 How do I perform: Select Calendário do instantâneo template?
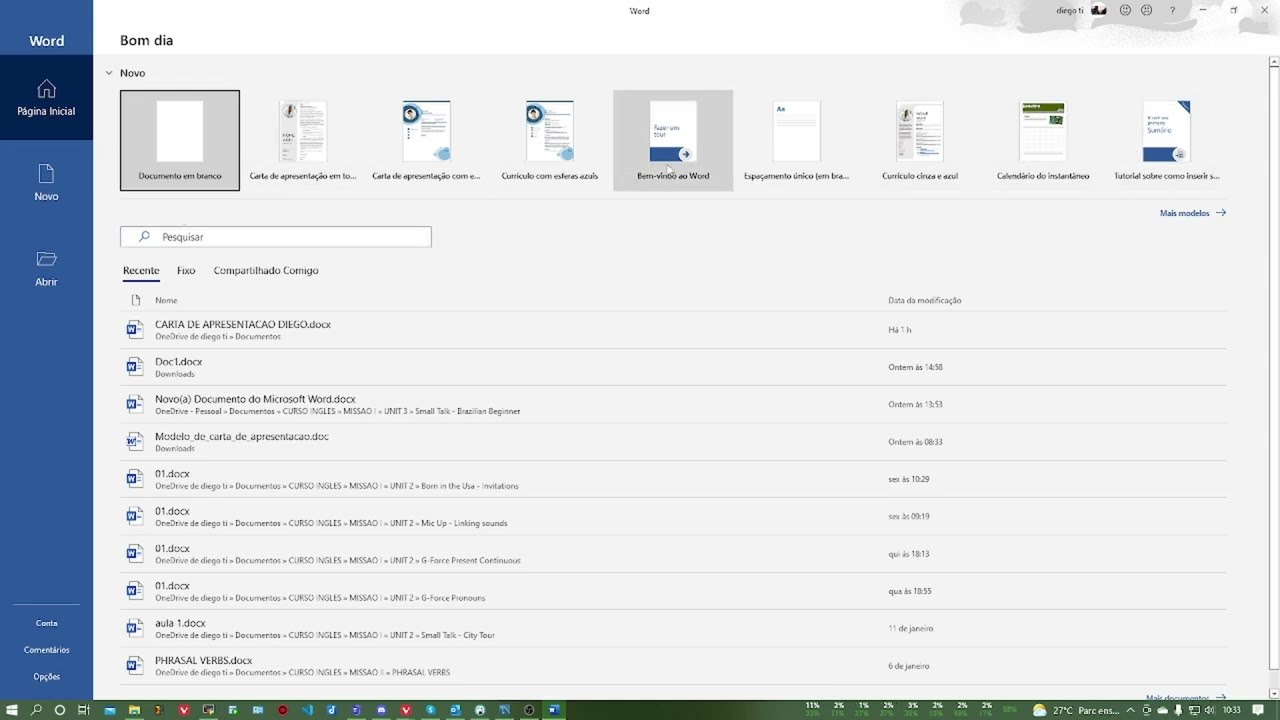coord(1043,140)
